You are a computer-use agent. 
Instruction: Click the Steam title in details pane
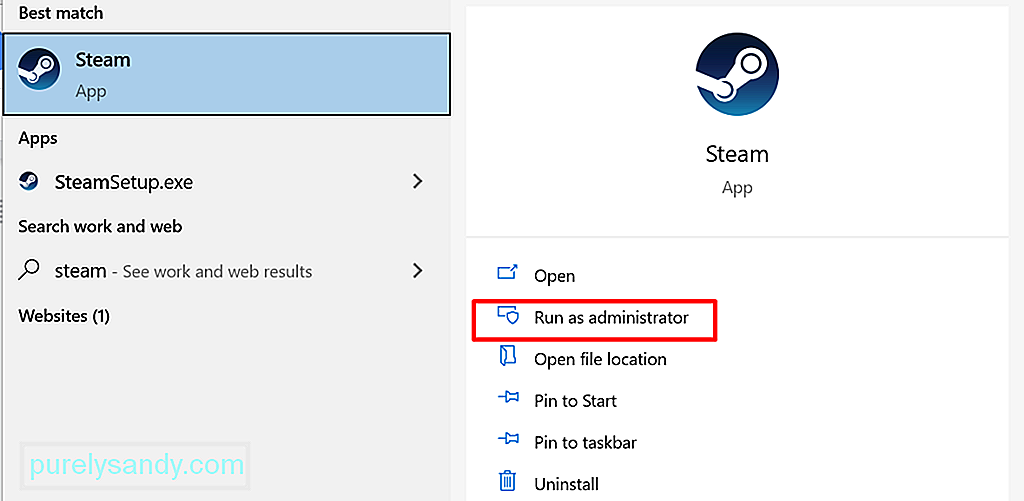[737, 154]
